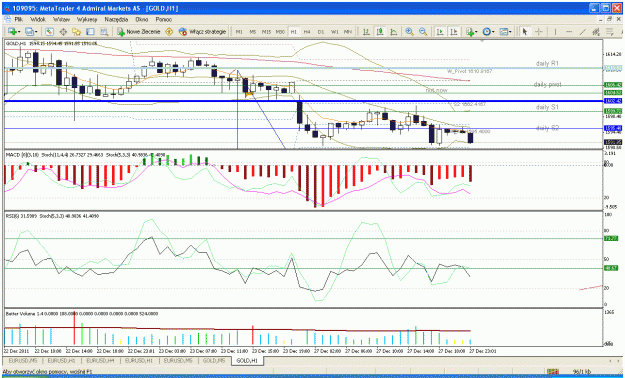
Task: Expand the periods dropdown arrow
Action: click(493, 32)
